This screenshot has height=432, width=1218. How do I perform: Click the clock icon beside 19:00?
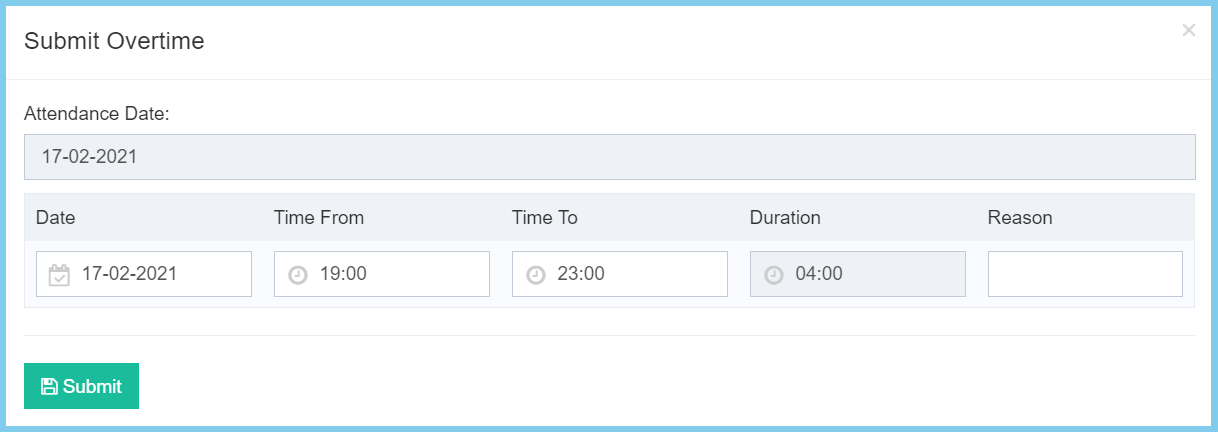click(297, 275)
